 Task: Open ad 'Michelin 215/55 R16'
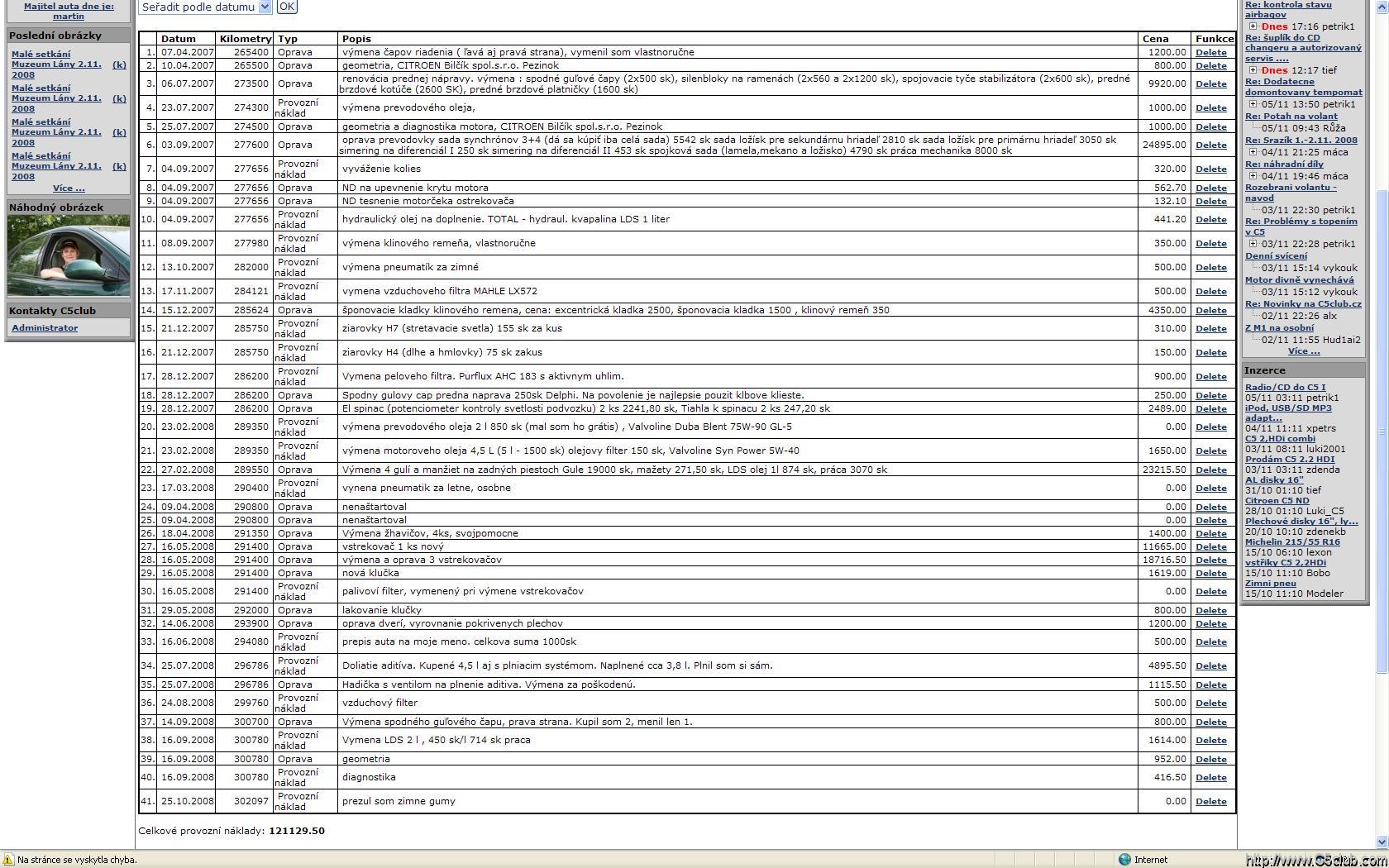1292,542
